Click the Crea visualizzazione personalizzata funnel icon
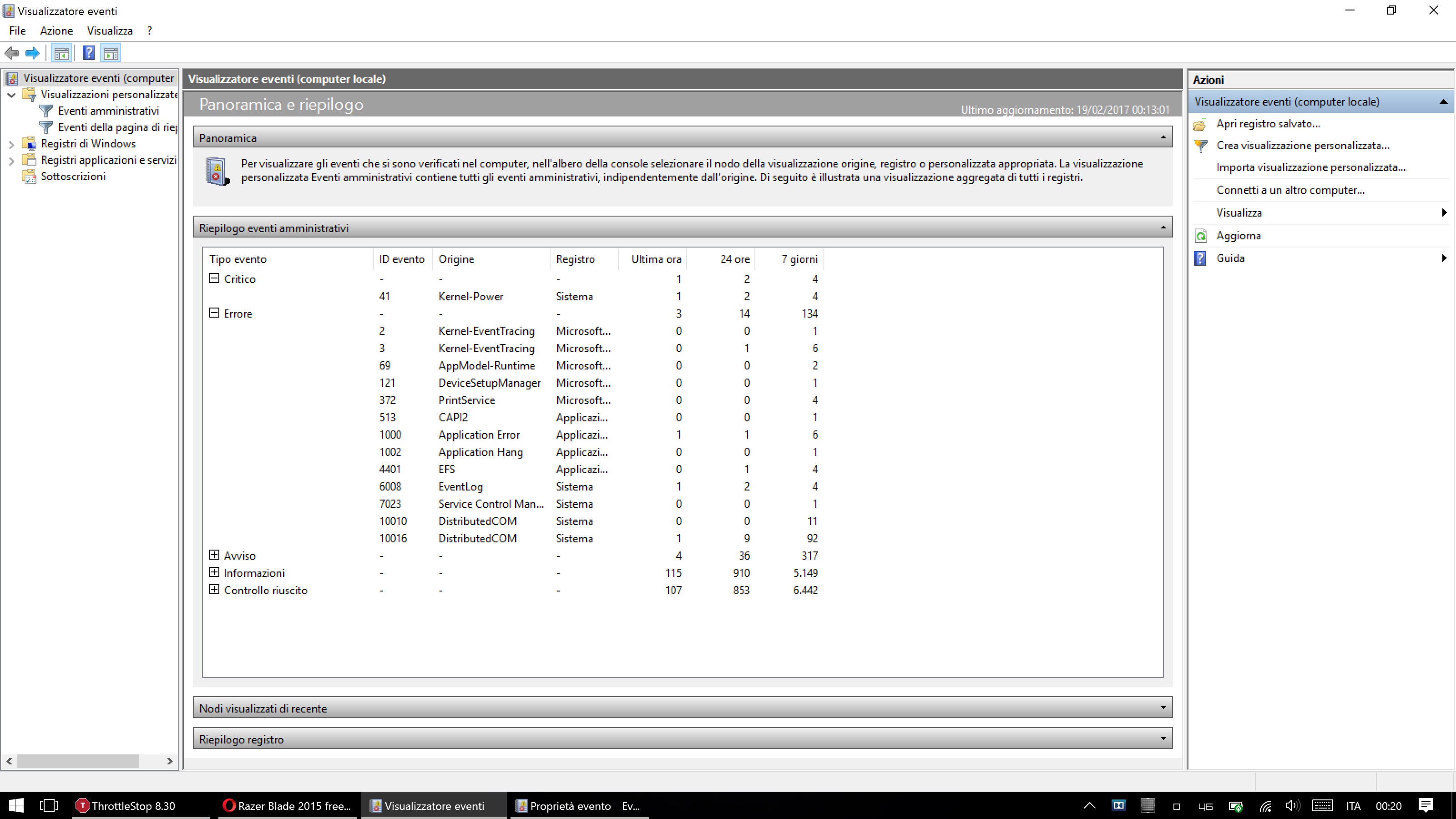Image resolution: width=1456 pixels, height=819 pixels. (1200, 146)
